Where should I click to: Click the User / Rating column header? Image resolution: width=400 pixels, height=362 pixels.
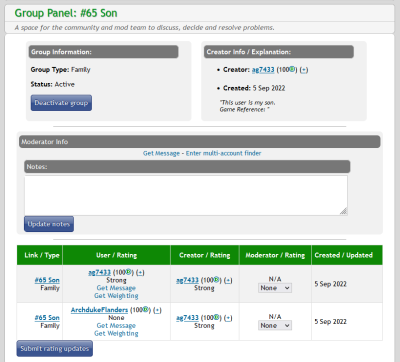coord(116,255)
